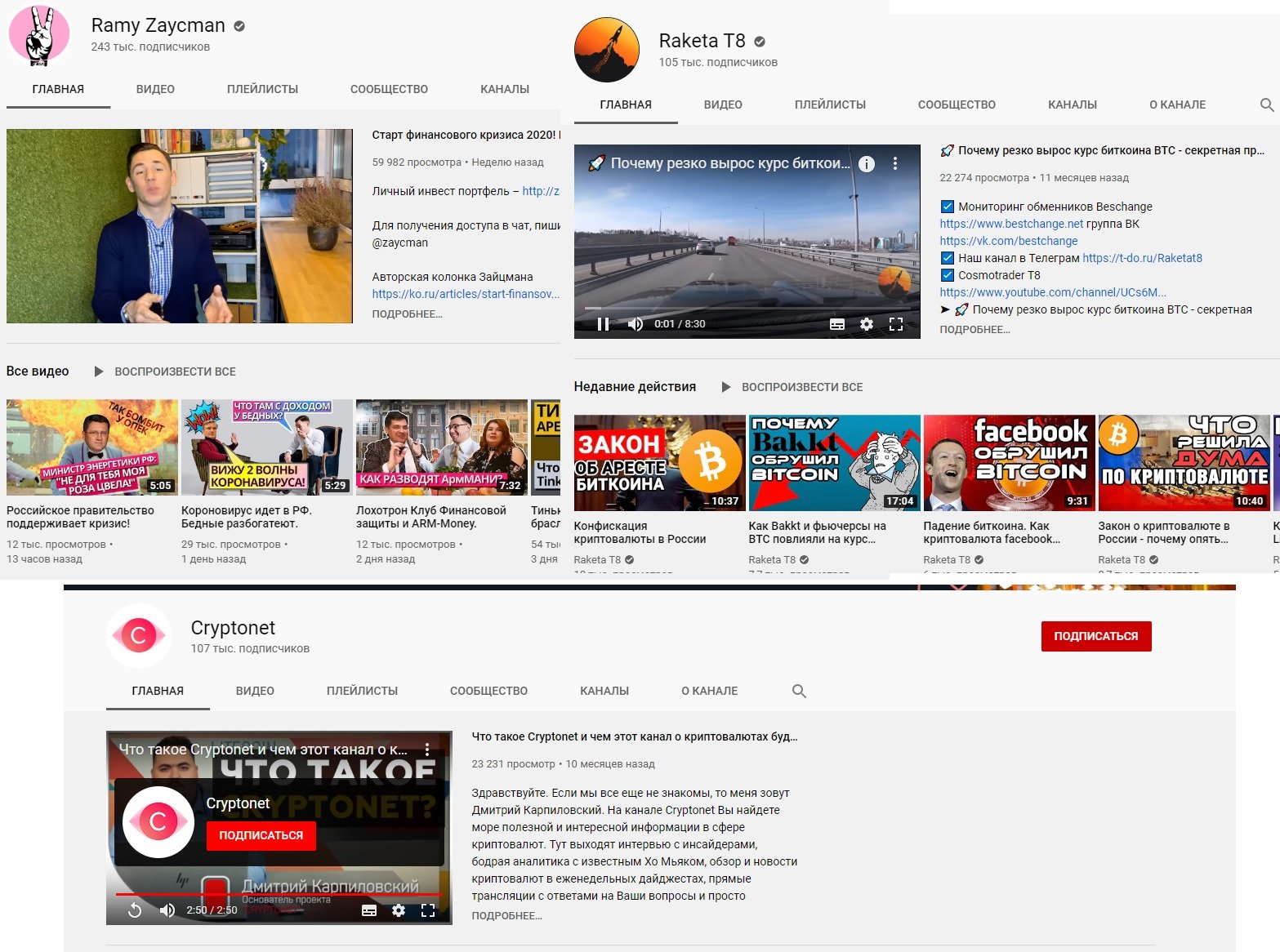
Task: Expand Cryptonet description with ПОДРОБНЕЕ
Action: coord(506,916)
